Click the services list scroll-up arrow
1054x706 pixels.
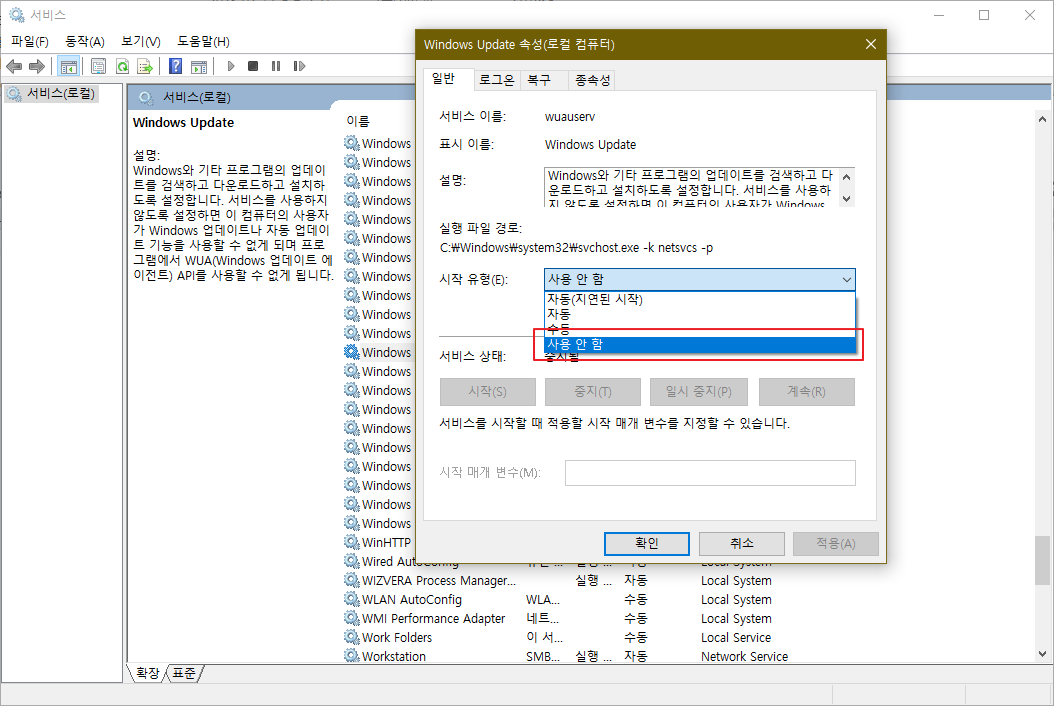coord(1042,119)
